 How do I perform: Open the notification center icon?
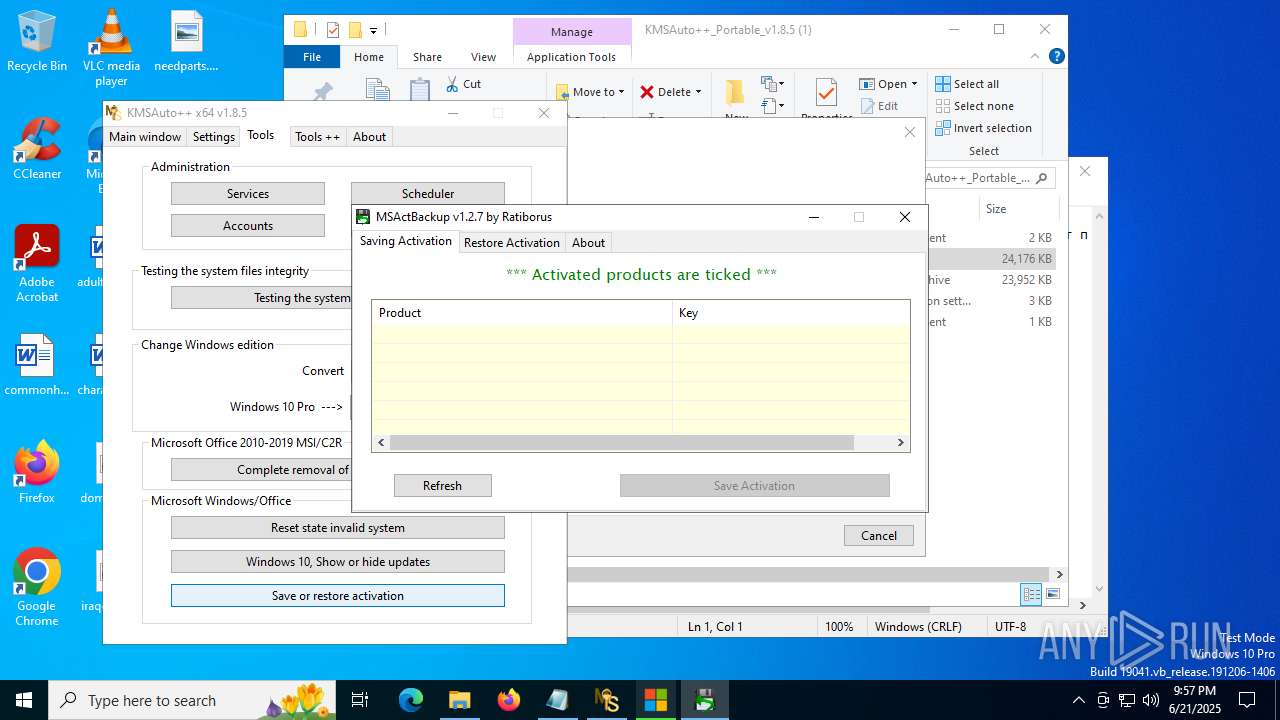1246,700
